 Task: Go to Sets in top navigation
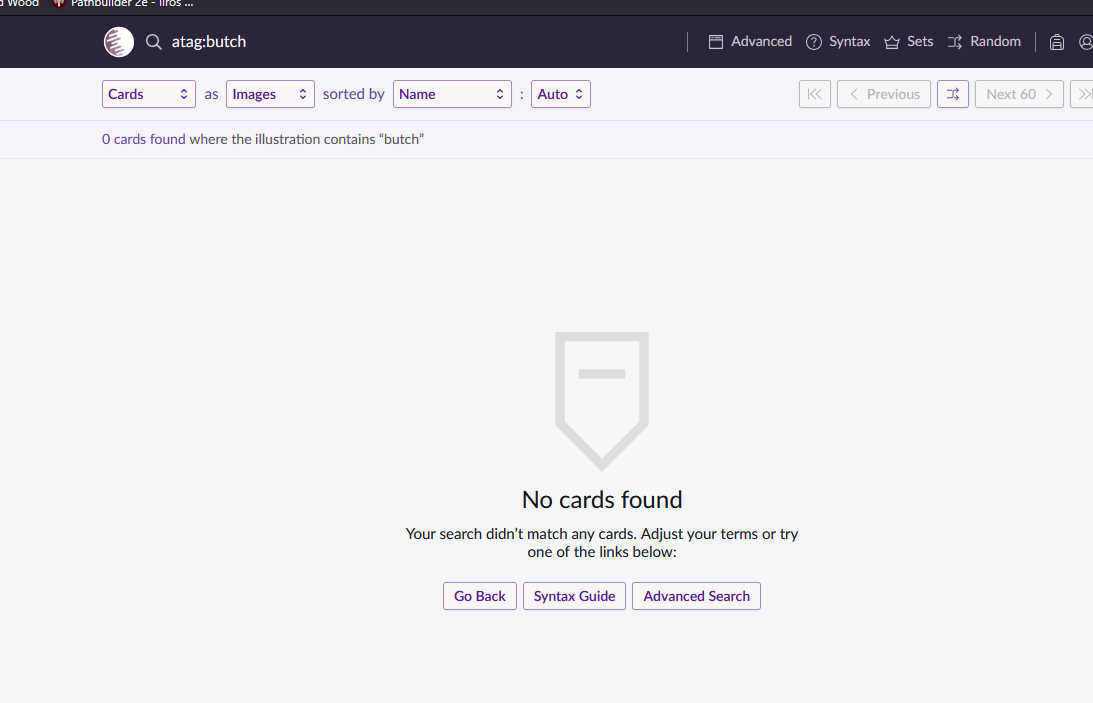tap(908, 42)
